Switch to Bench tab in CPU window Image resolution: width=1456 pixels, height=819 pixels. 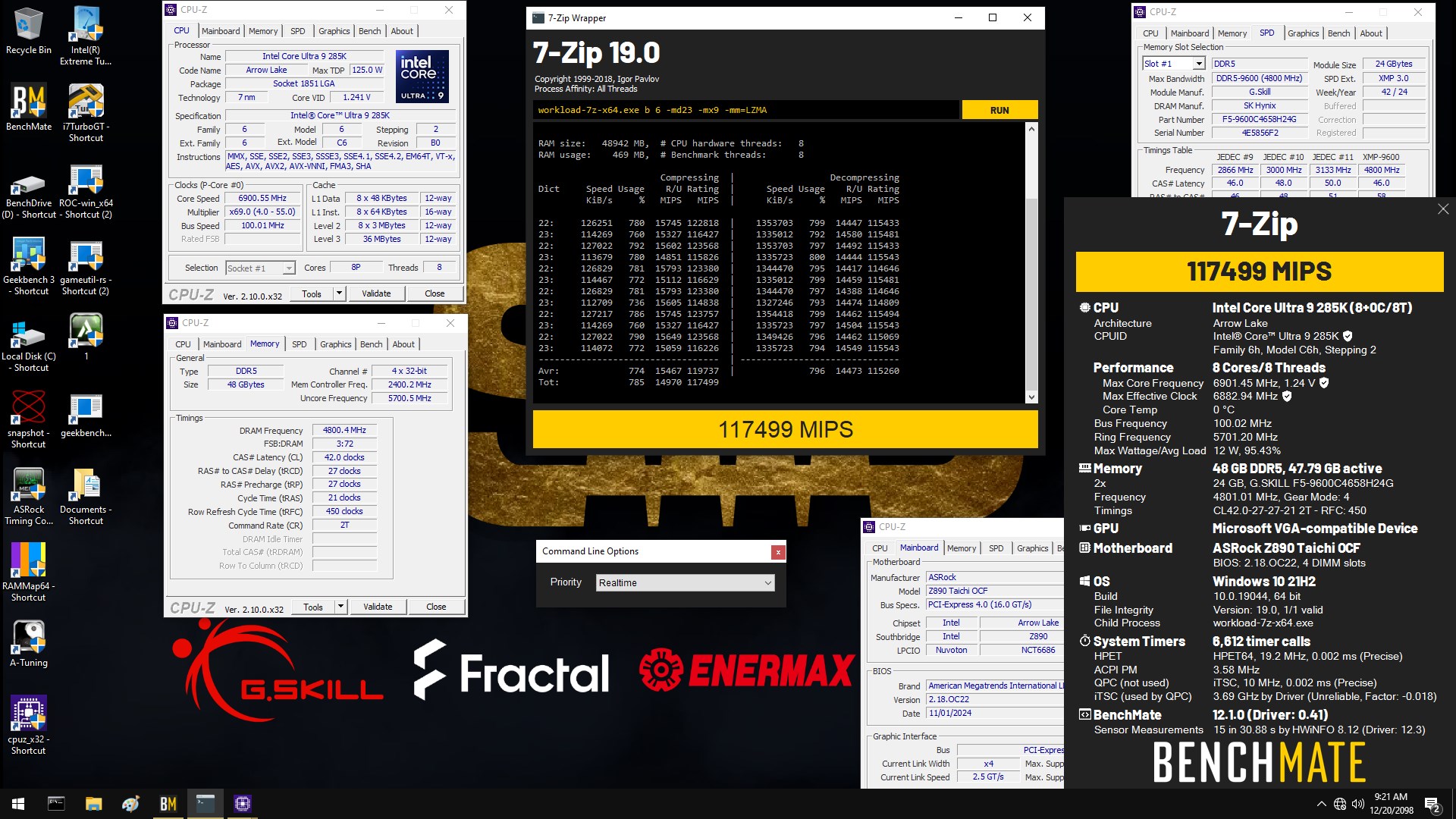point(369,31)
